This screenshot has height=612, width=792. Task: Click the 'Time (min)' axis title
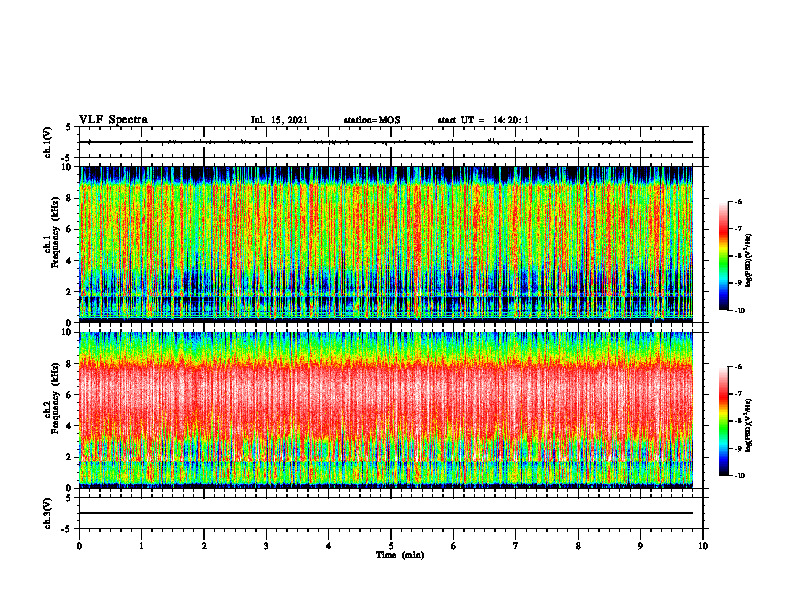click(x=400, y=555)
